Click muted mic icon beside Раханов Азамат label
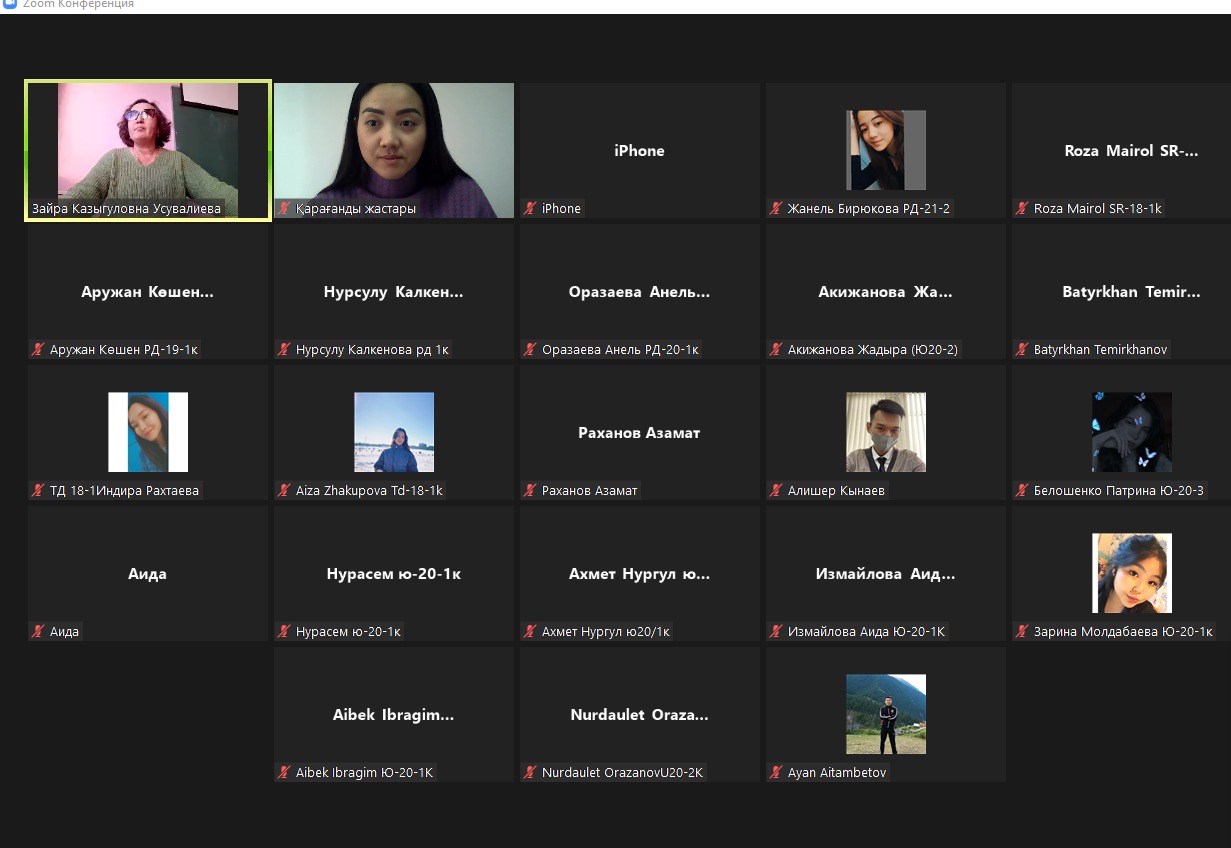 [x=531, y=491]
